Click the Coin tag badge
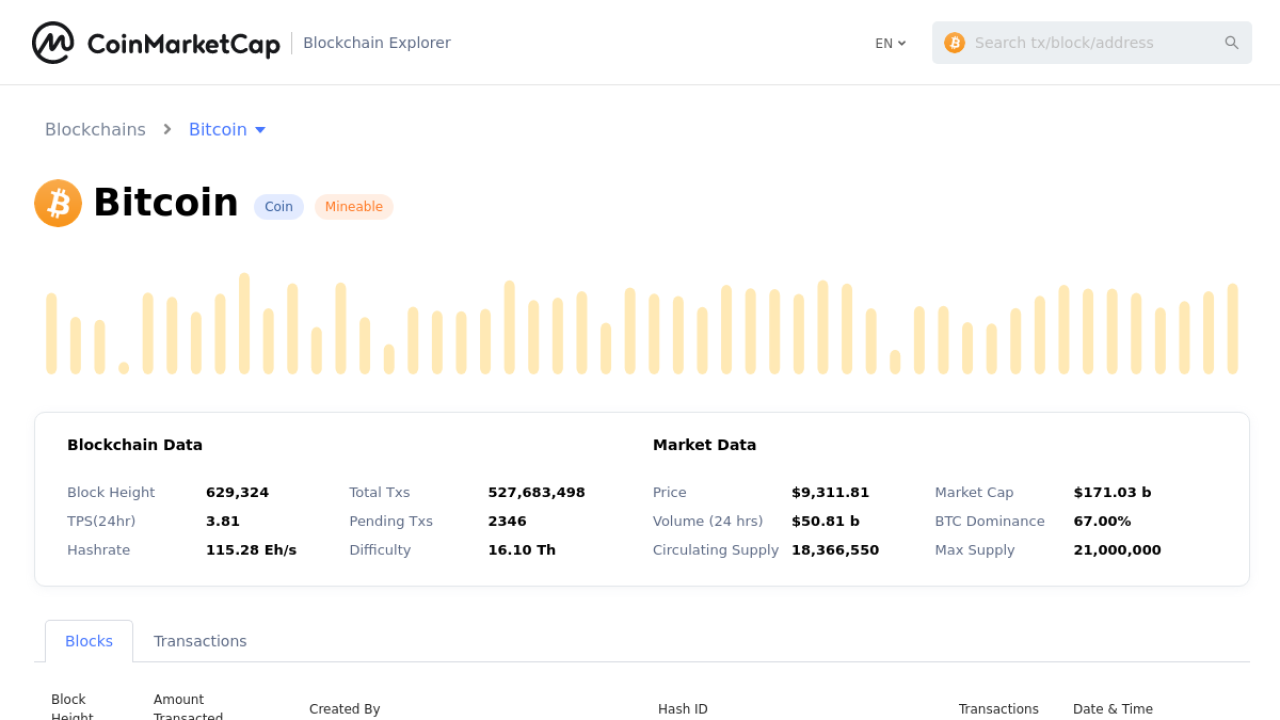 [x=279, y=207]
